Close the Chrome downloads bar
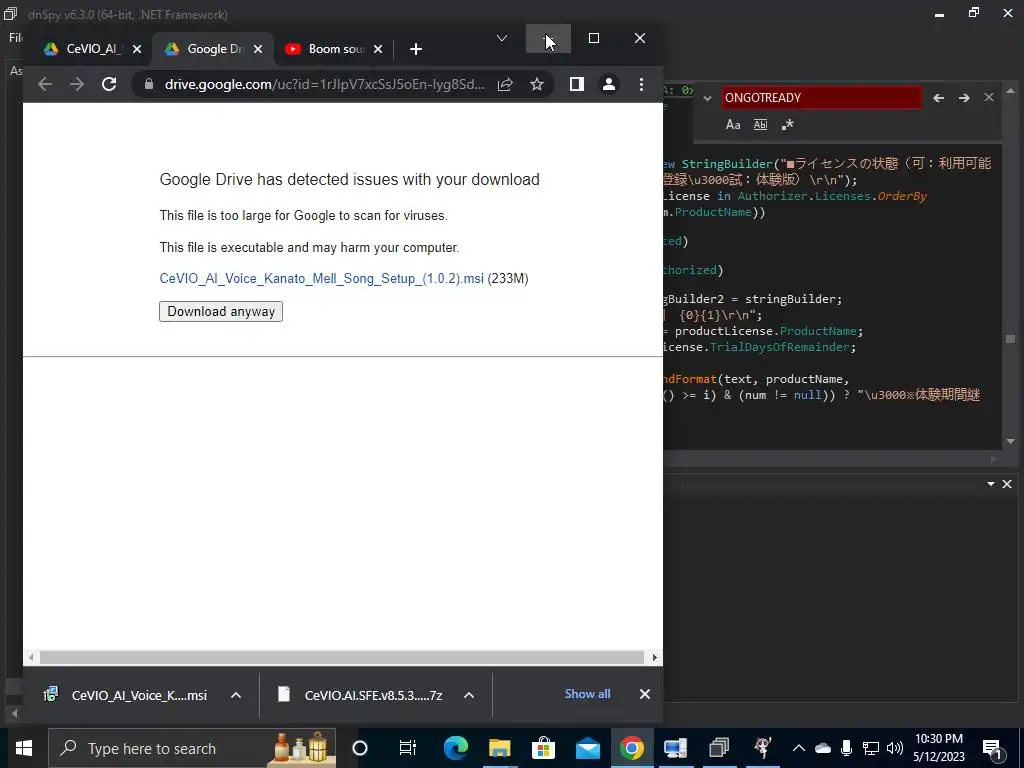Image resolution: width=1024 pixels, height=768 pixels. click(645, 694)
